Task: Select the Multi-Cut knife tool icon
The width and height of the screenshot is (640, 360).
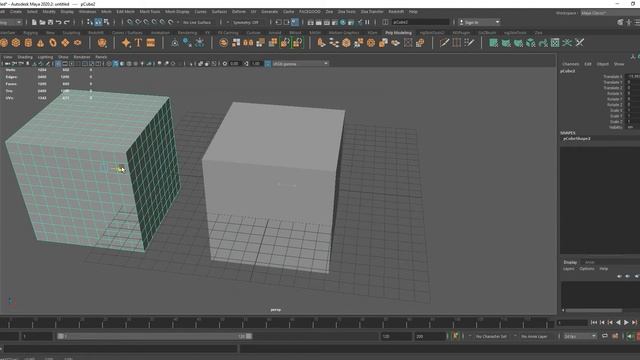Action: pos(444,42)
